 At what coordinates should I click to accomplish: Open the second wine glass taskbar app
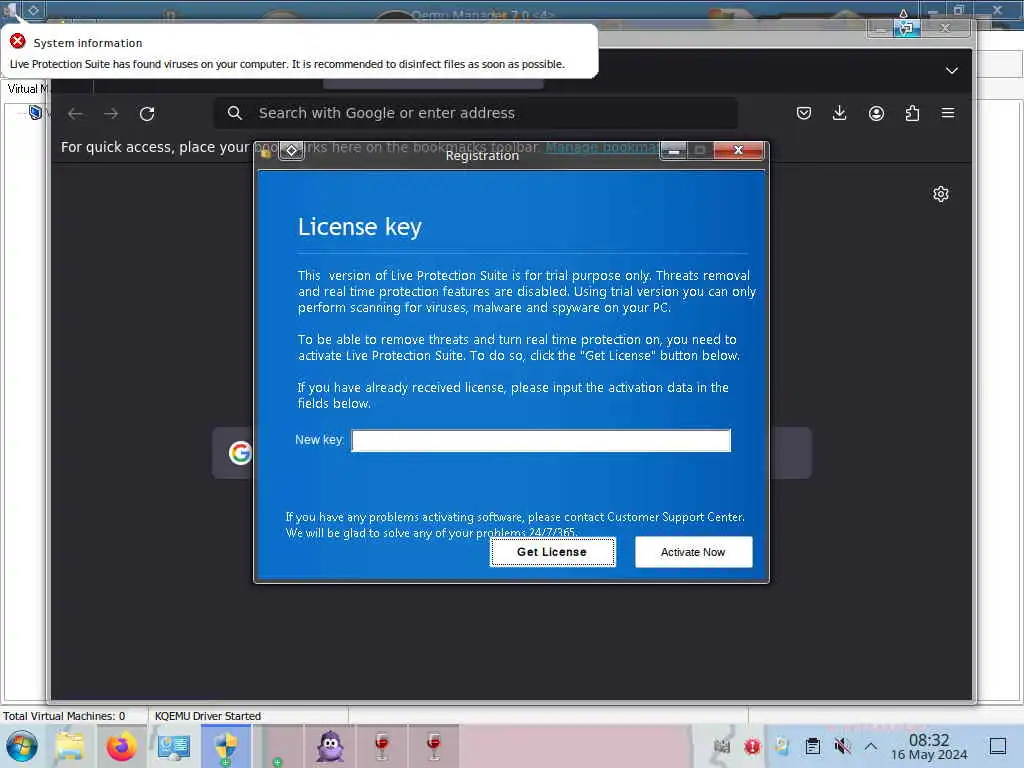434,746
